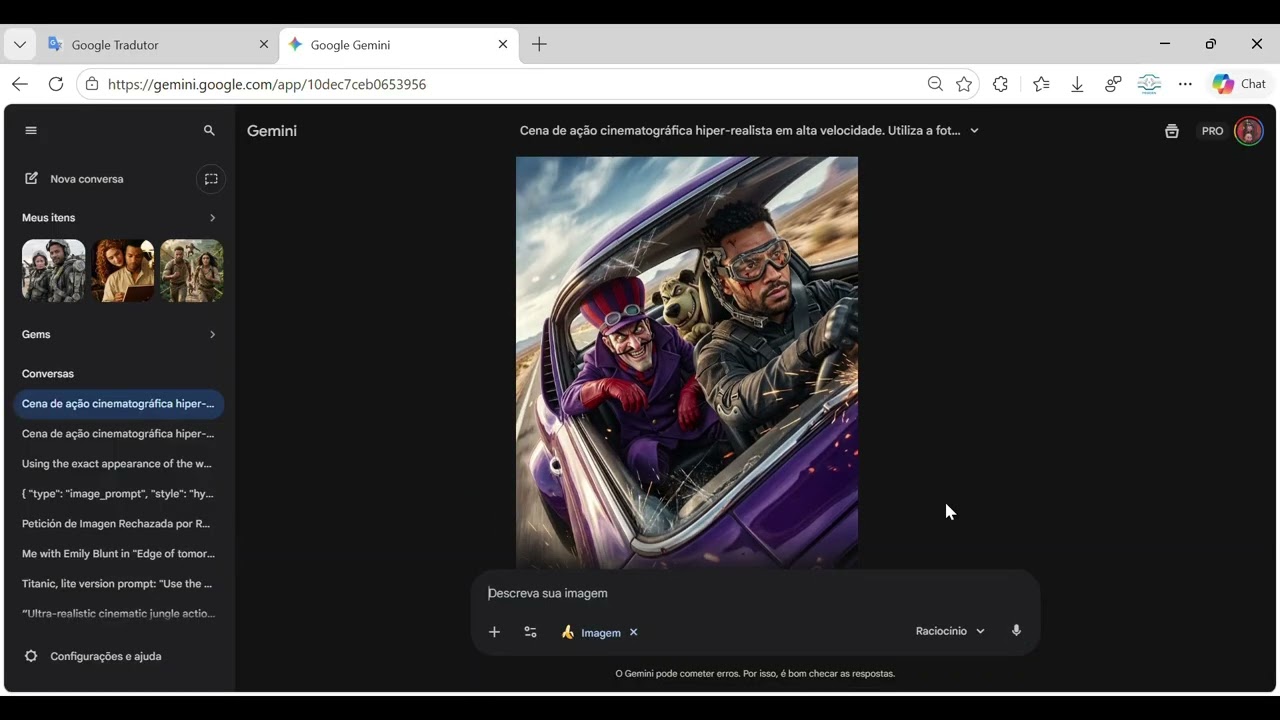The width and height of the screenshot is (1280, 720).
Task: Start a new chat via Nova conversa
Action: click(74, 179)
